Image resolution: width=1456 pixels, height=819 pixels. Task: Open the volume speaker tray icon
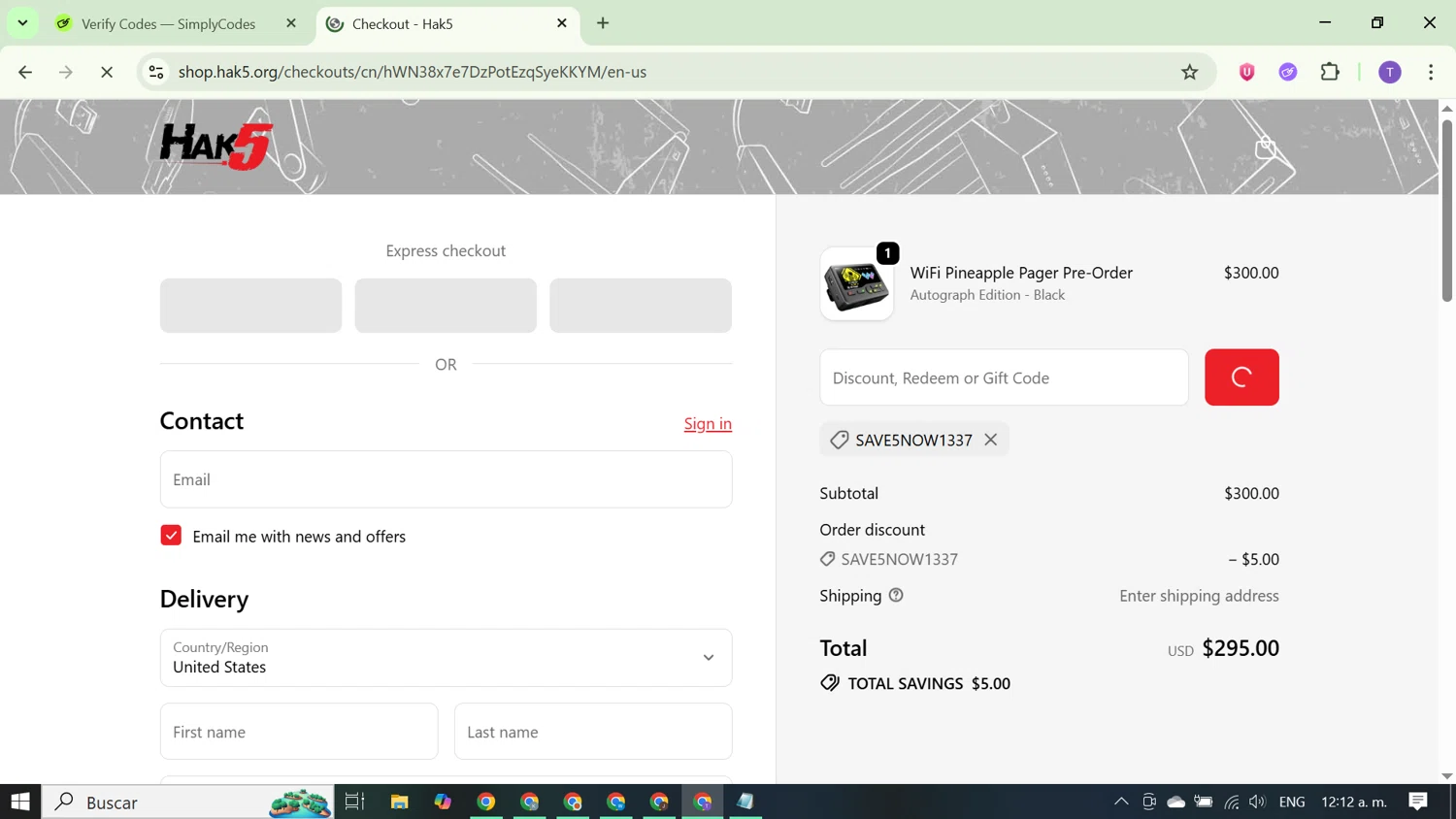click(x=1257, y=802)
